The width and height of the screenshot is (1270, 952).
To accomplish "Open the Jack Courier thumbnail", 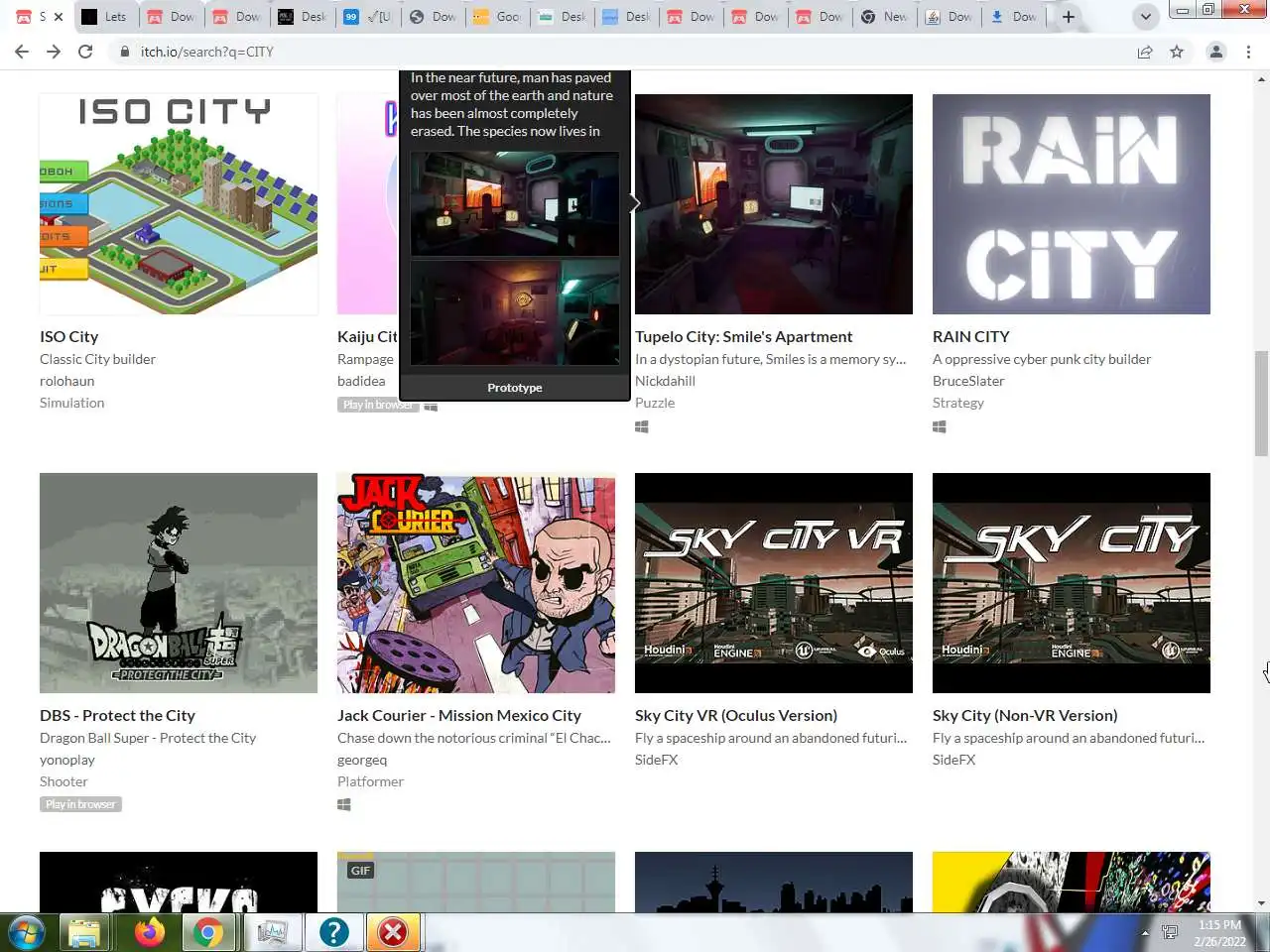I will click(476, 583).
